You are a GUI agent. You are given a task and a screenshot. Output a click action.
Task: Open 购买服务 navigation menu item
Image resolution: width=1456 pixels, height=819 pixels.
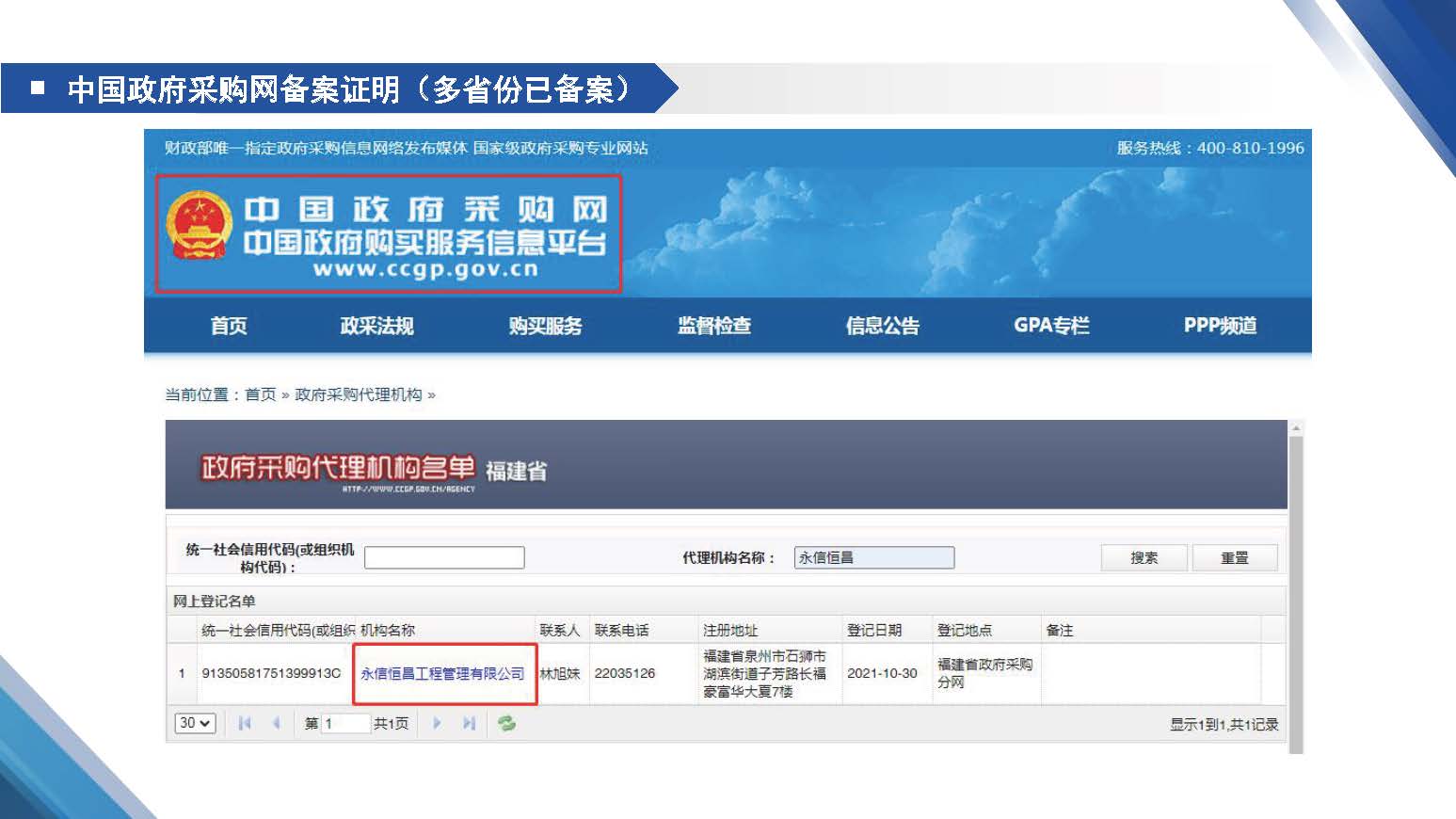545,326
